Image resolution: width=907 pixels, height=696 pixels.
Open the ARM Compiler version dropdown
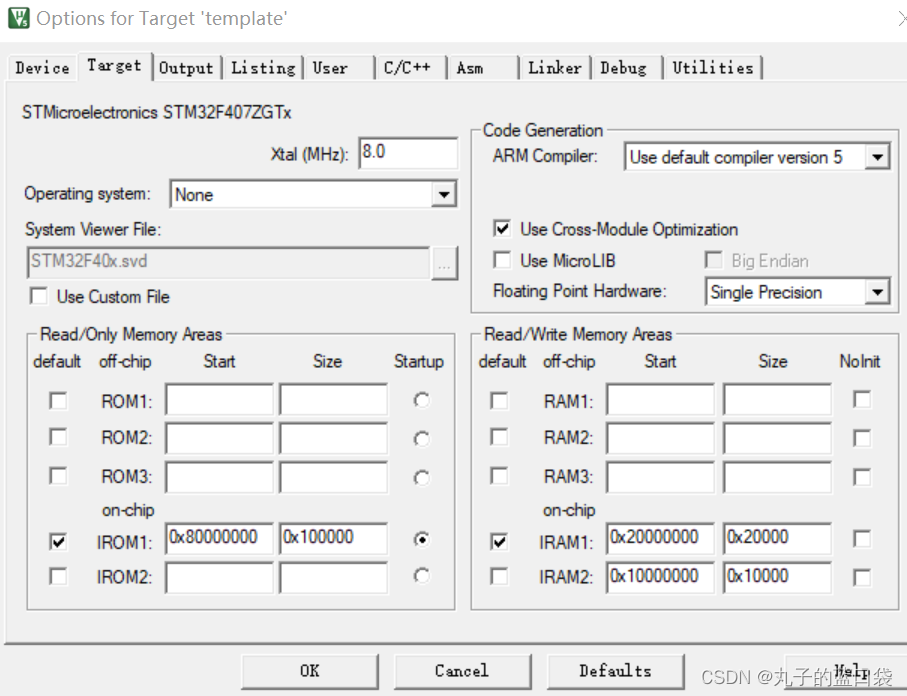877,157
